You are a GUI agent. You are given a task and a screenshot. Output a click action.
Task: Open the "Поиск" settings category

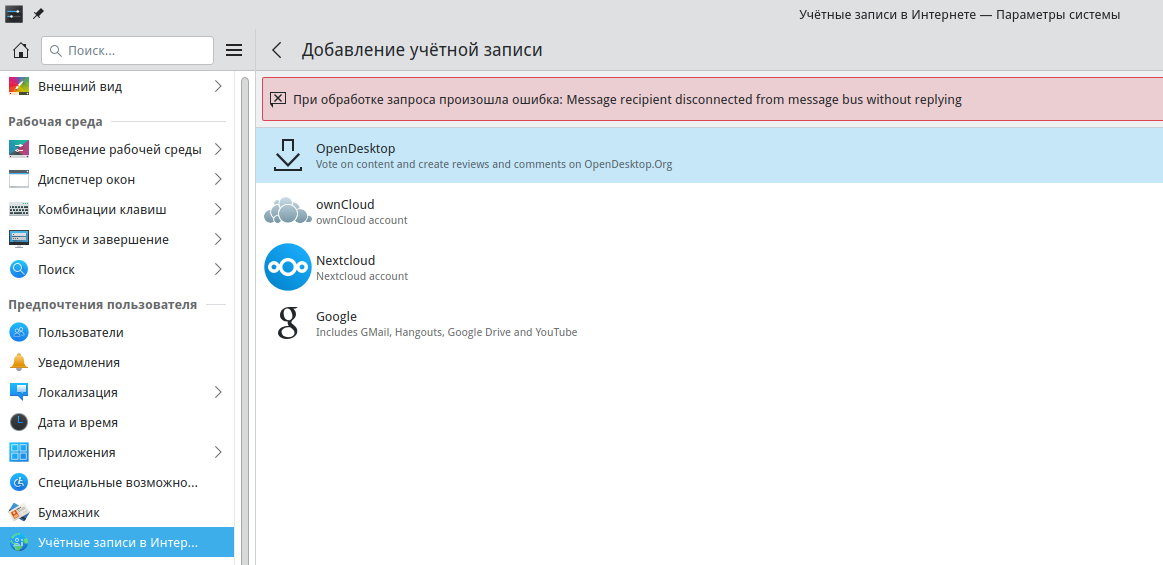[x=116, y=269]
